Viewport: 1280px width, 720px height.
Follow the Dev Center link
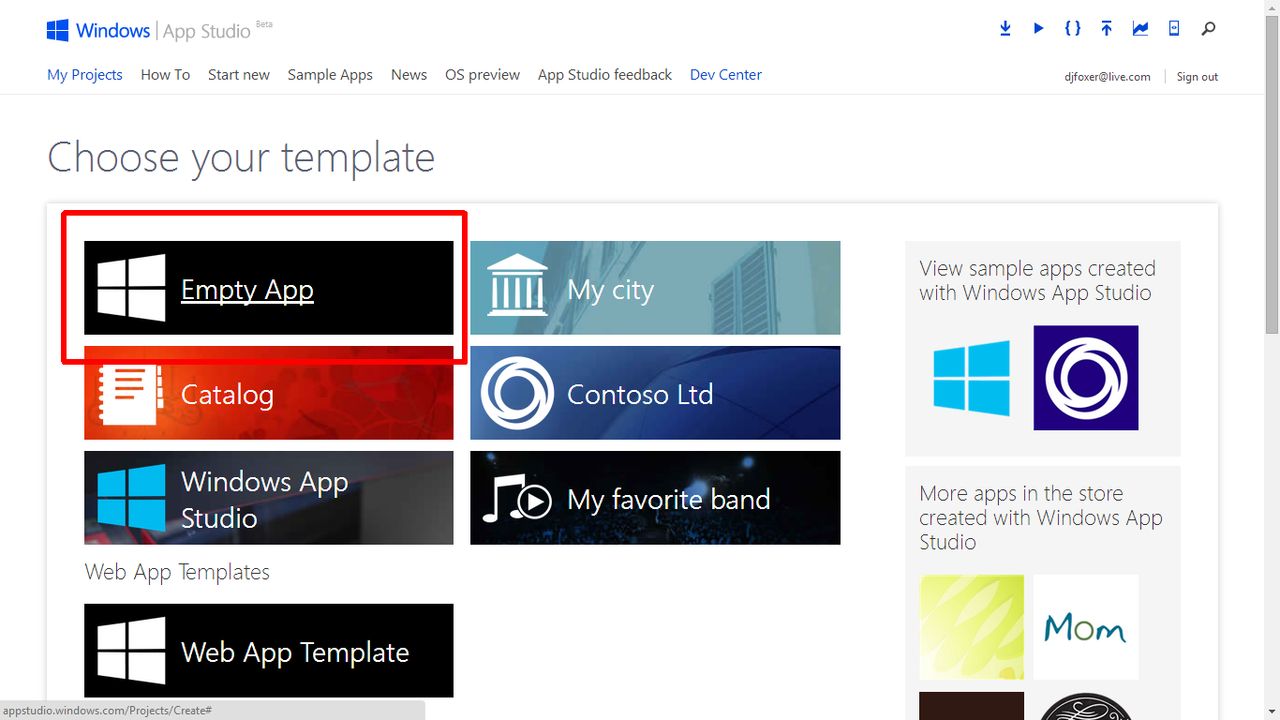coord(726,75)
